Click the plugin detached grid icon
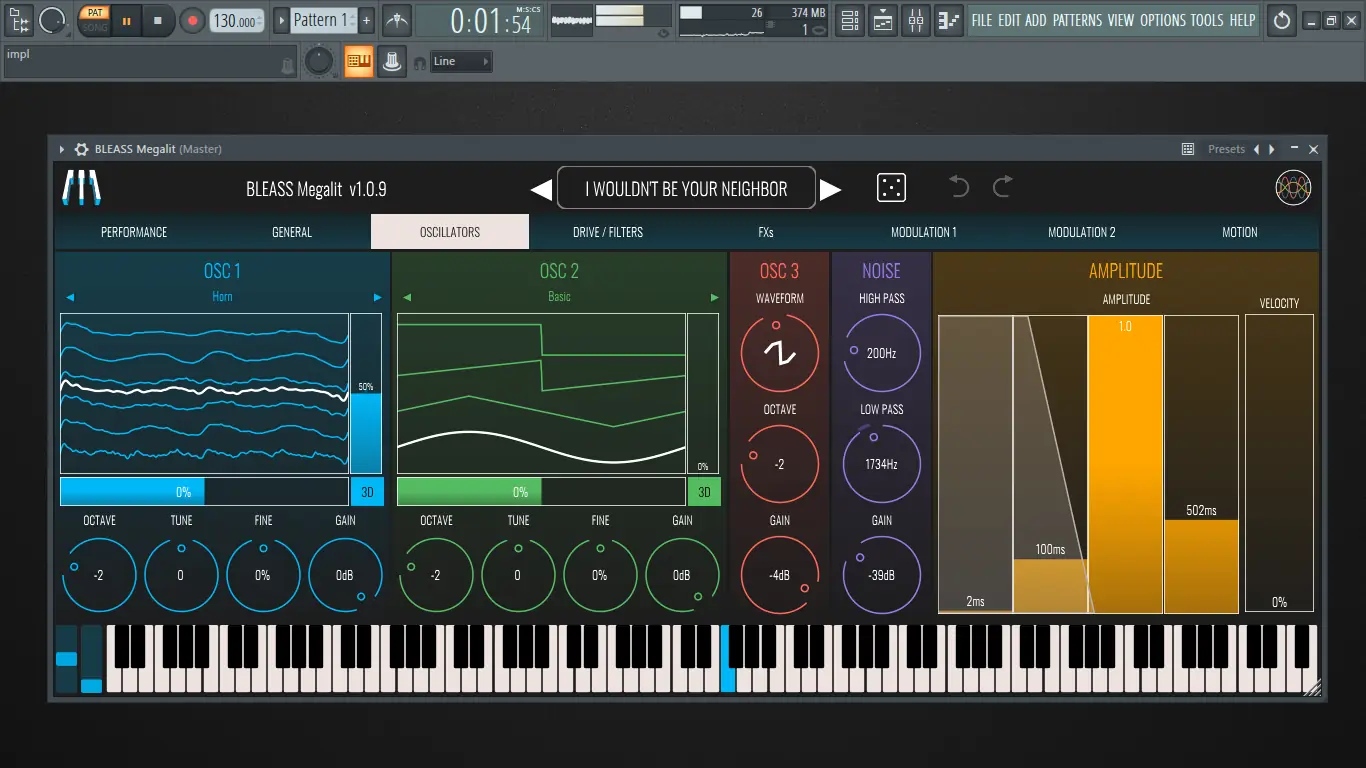Viewport: 1366px width, 768px height. click(x=1188, y=149)
